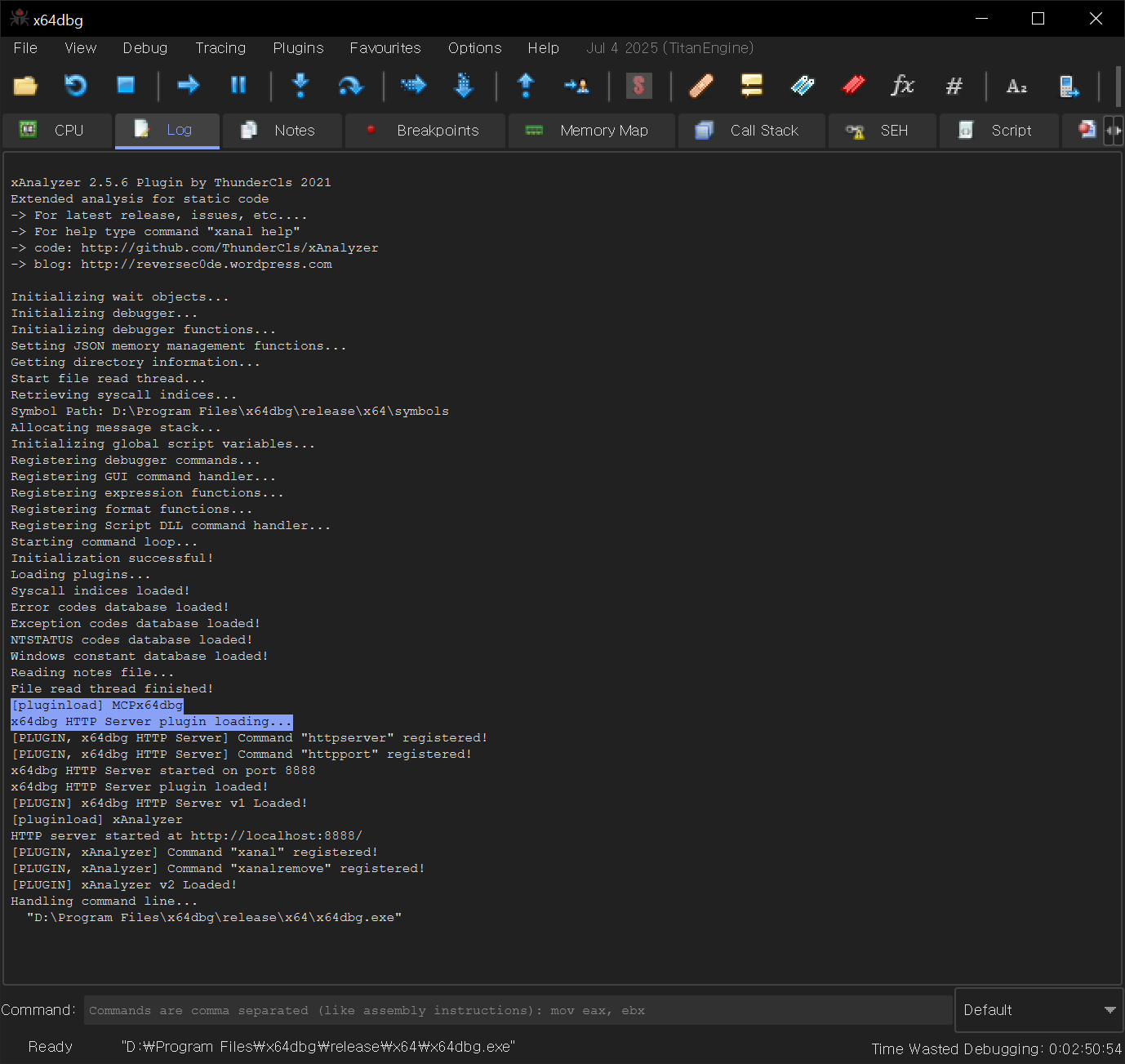This screenshot has height=1064, width=1125.
Task: Click the Open file folder icon
Action: (x=25, y=86)
